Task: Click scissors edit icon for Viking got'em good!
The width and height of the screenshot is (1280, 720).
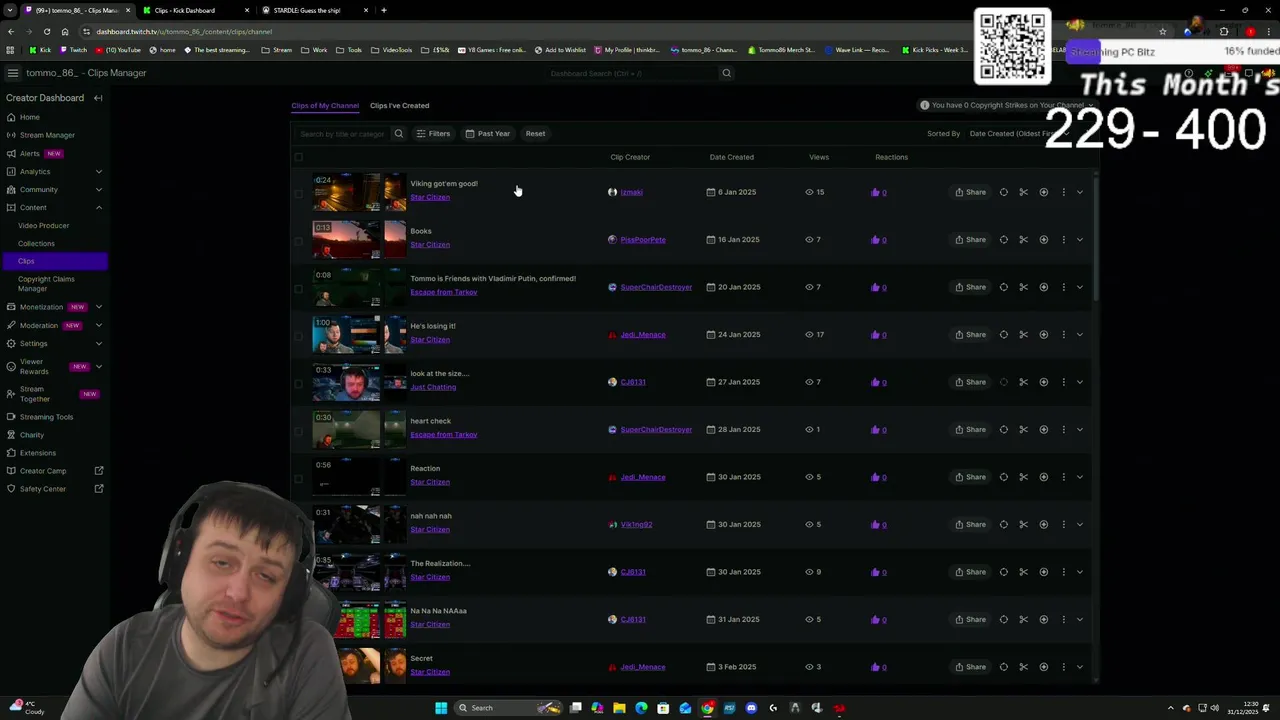Action: (x=1023, y=192)
